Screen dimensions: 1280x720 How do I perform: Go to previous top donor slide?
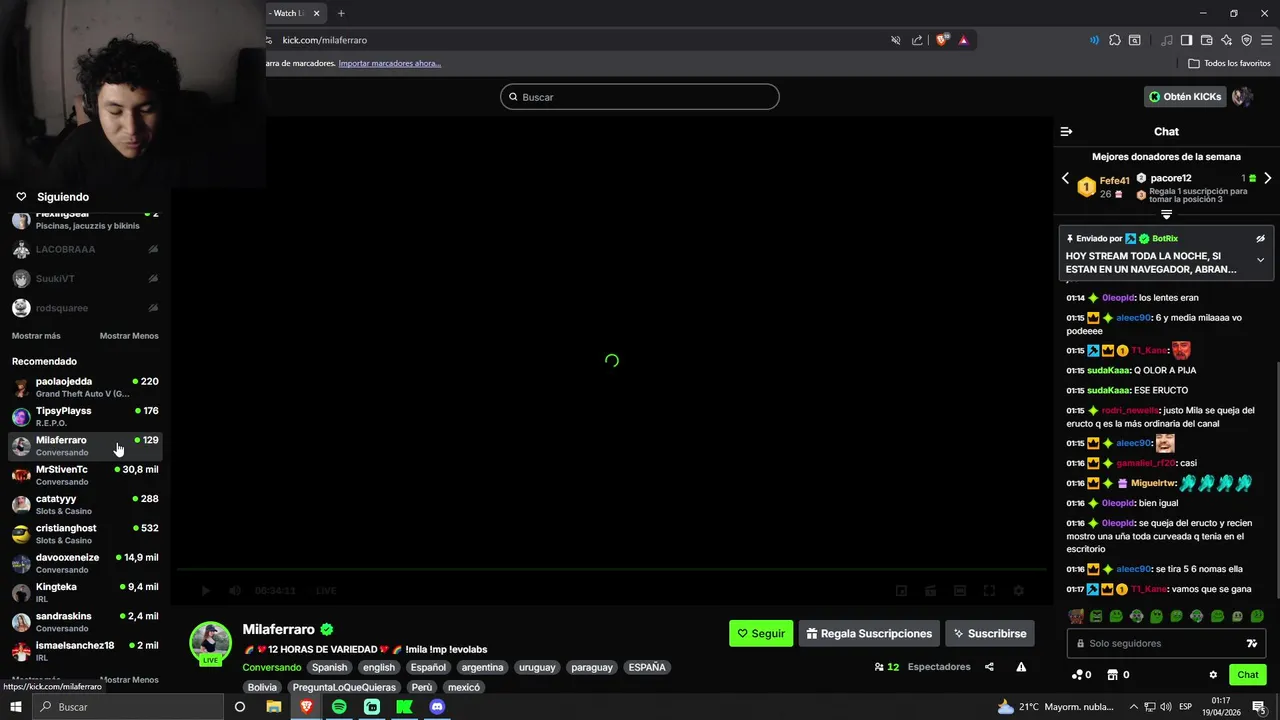1065,178
